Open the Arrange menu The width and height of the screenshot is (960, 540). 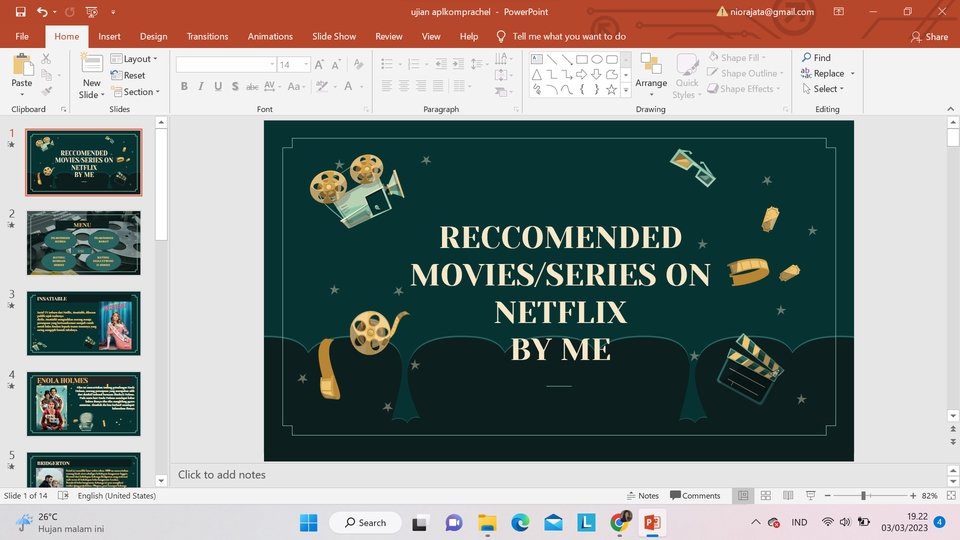pyautogui.click(x=651, y=76)
